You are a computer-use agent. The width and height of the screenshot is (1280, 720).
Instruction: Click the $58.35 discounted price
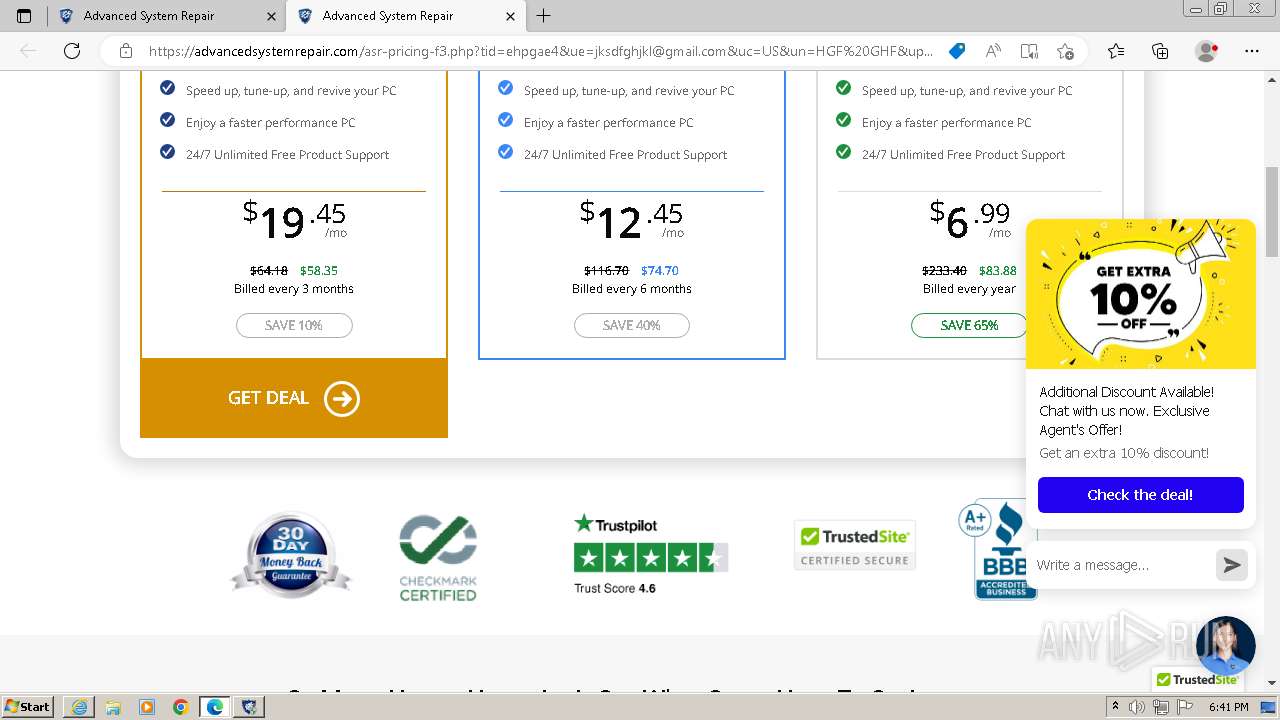[x=319, y=270]
